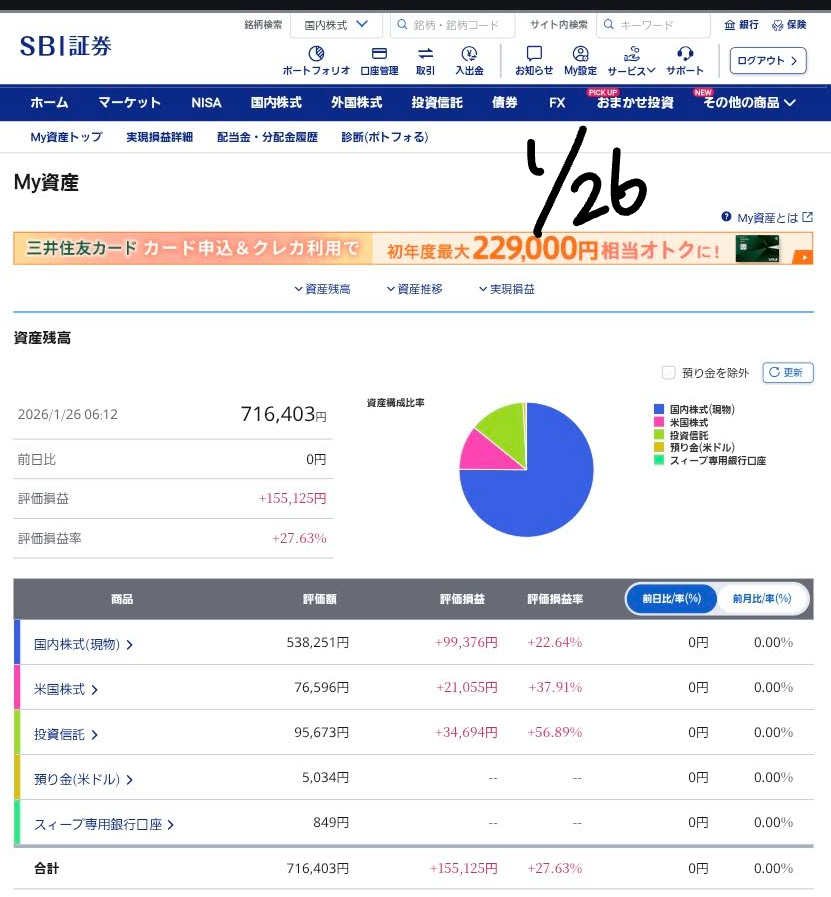Open the 投資信託 navigation menu item

[437, 102]
